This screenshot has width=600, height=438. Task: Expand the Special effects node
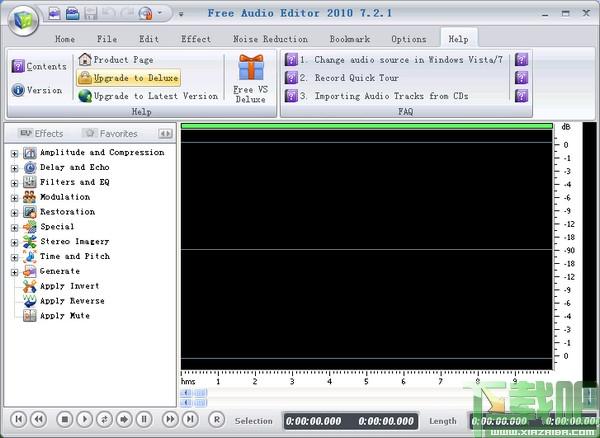pyautogui.click(x=14, y=228)
